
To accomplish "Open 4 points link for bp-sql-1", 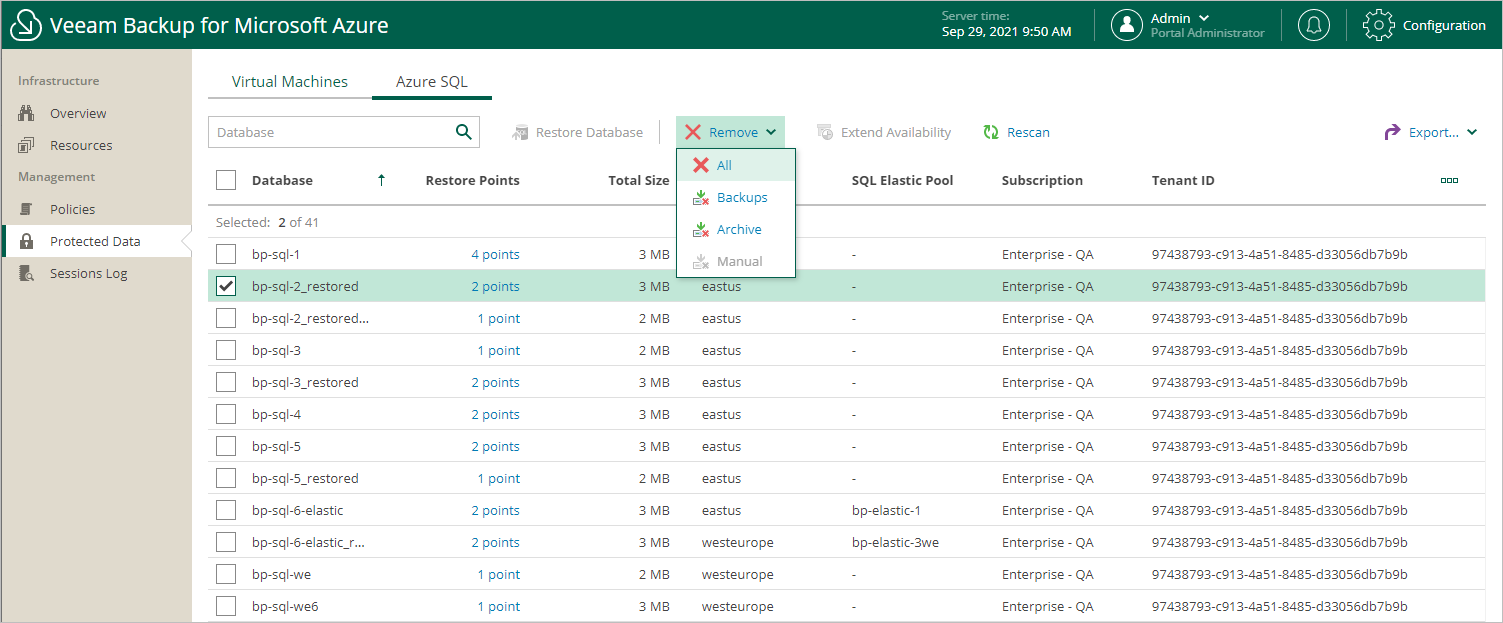I will point(496,254).
